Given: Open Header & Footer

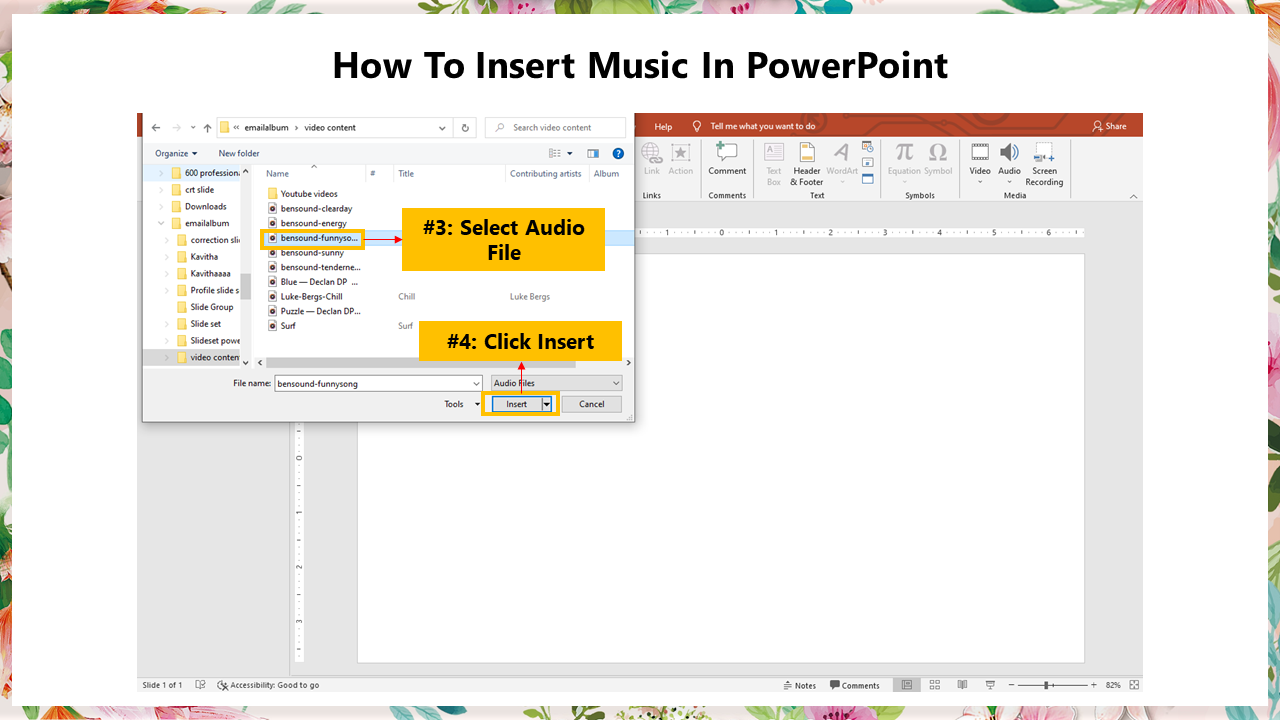Looking at the screenshot, I should coord(807,164).
